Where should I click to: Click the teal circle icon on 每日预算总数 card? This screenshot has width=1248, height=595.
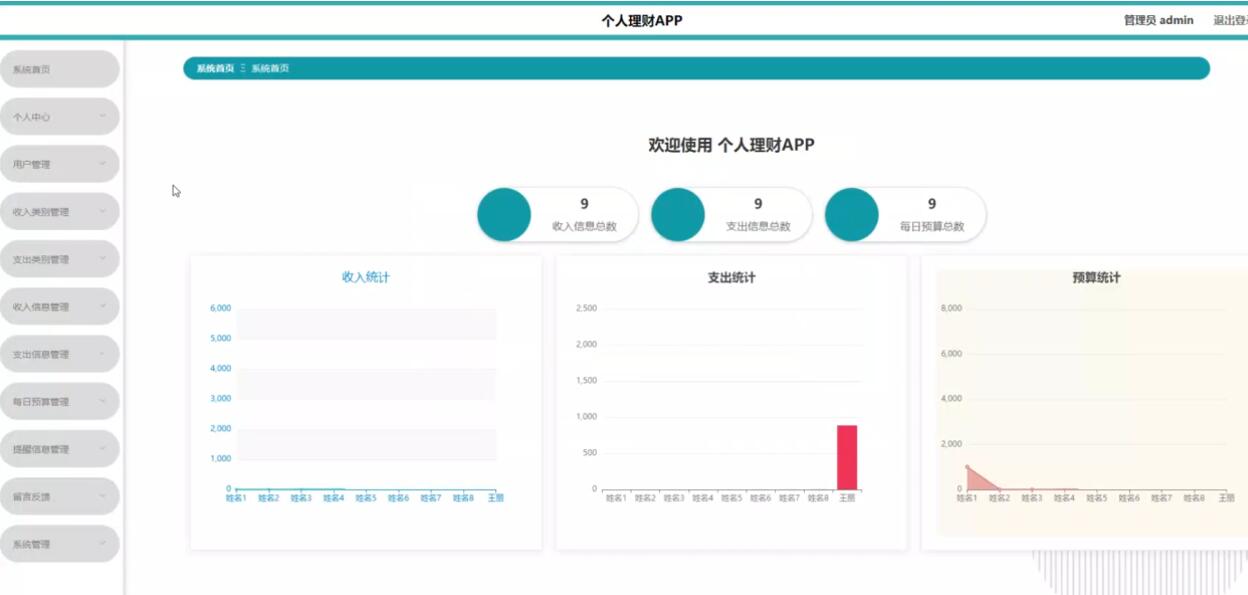(x=851, y=213)
